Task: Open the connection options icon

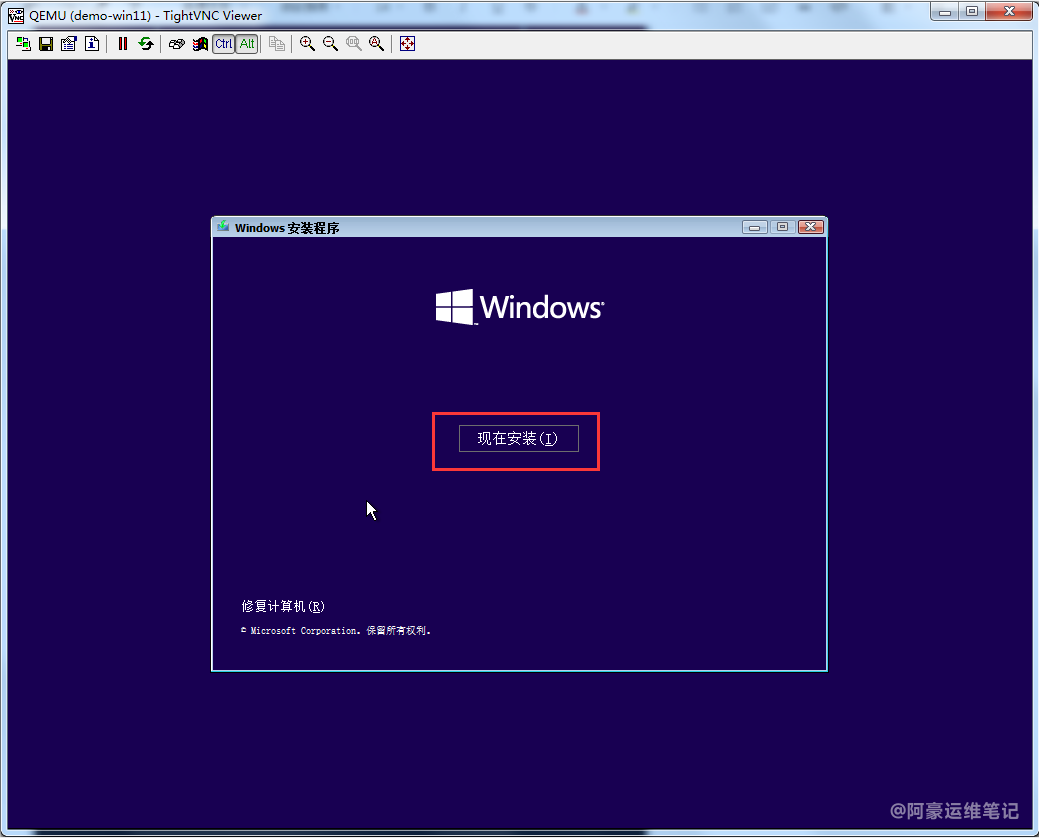Action: (x=69, y=44)
